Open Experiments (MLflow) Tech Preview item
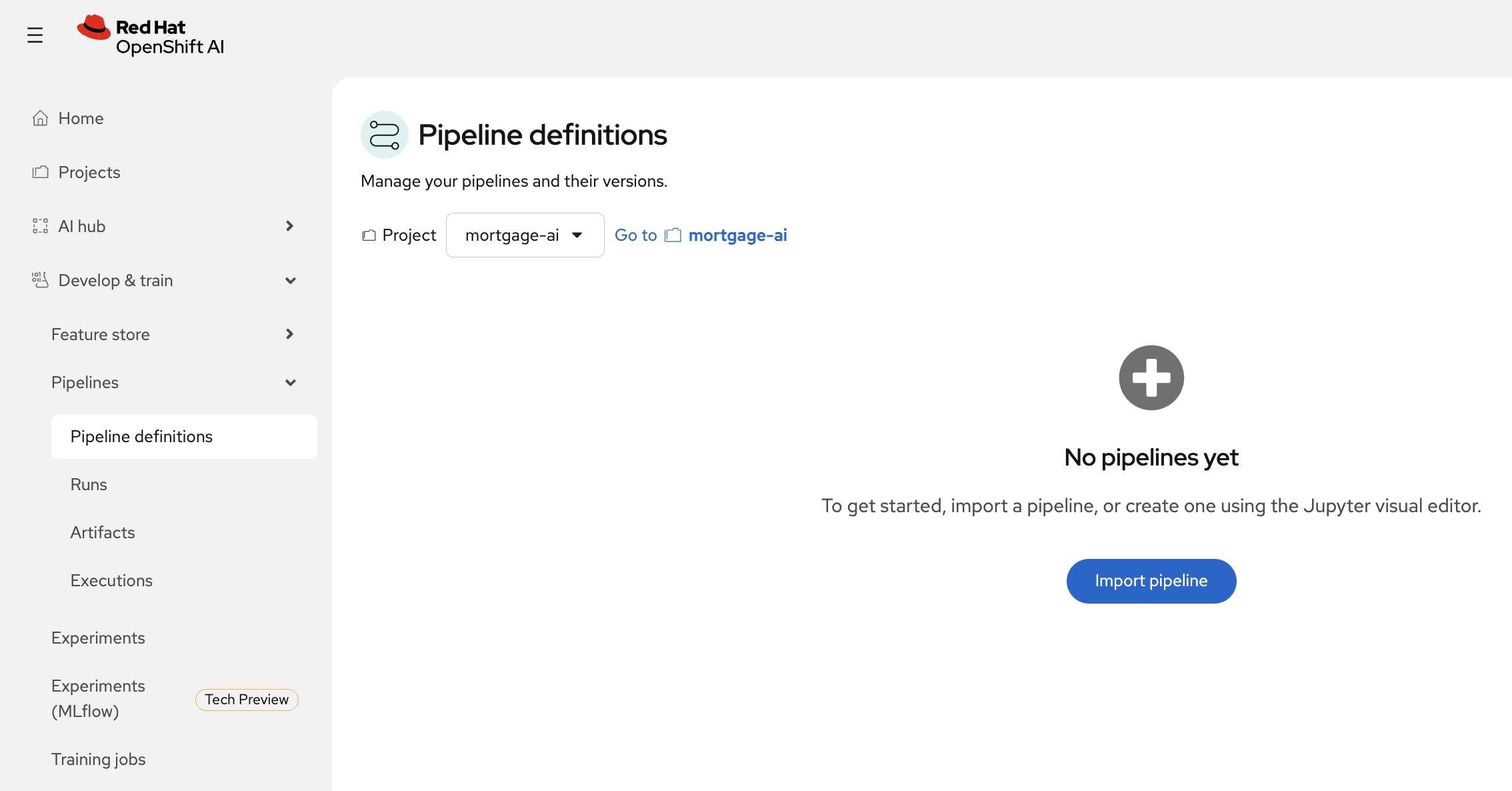This screenshot has height=791, width=1512. (x=99, y=698)
